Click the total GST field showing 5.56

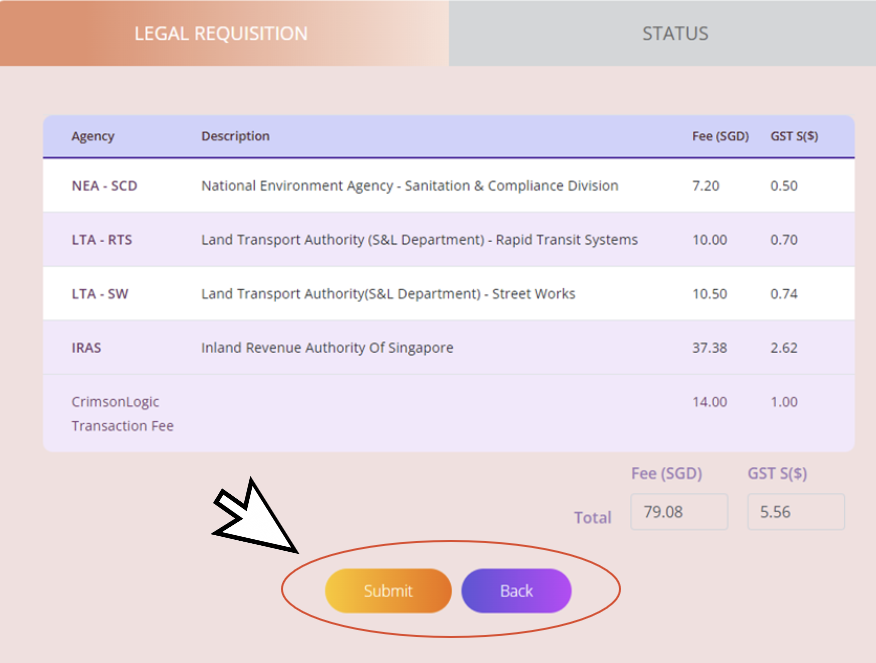click(x=795, y=512)
